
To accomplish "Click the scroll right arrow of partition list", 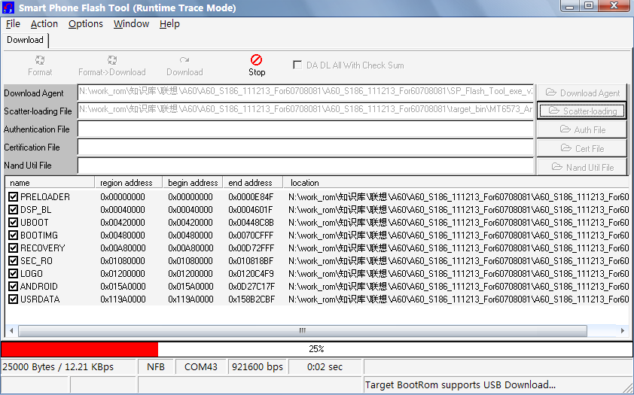I will (x=622, y=331).
